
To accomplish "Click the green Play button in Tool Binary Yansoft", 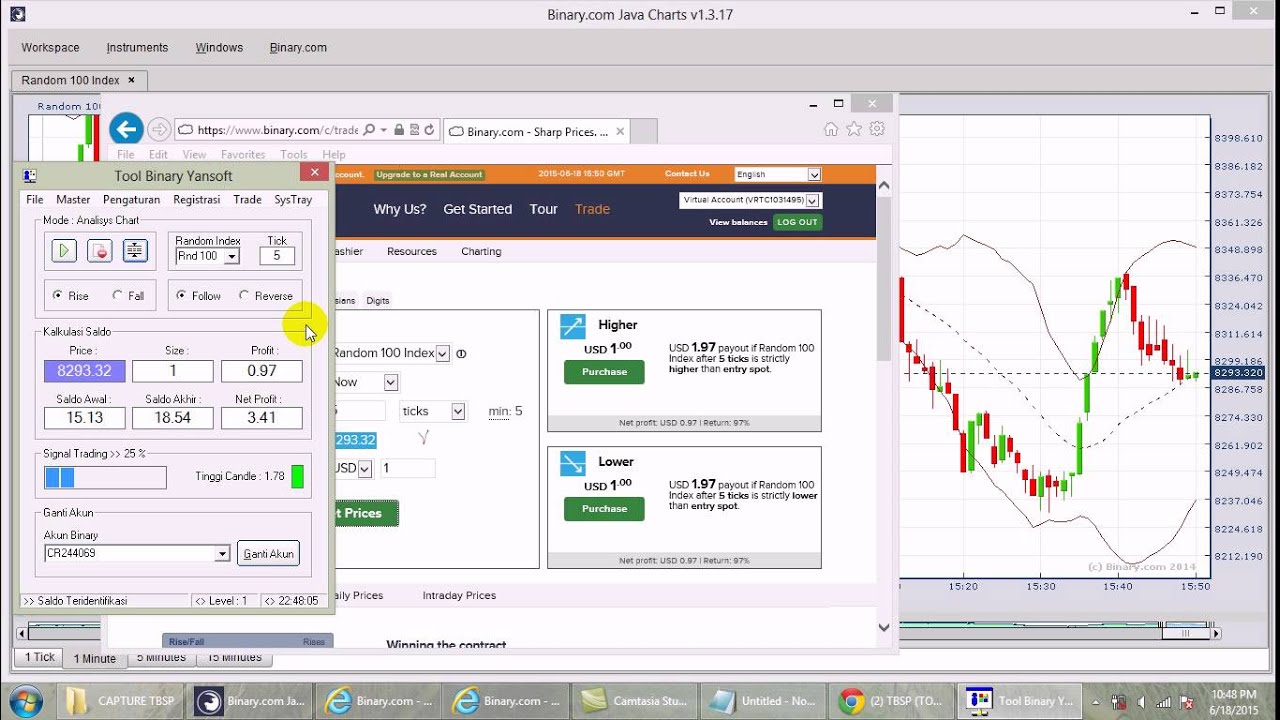I will 64,251.
